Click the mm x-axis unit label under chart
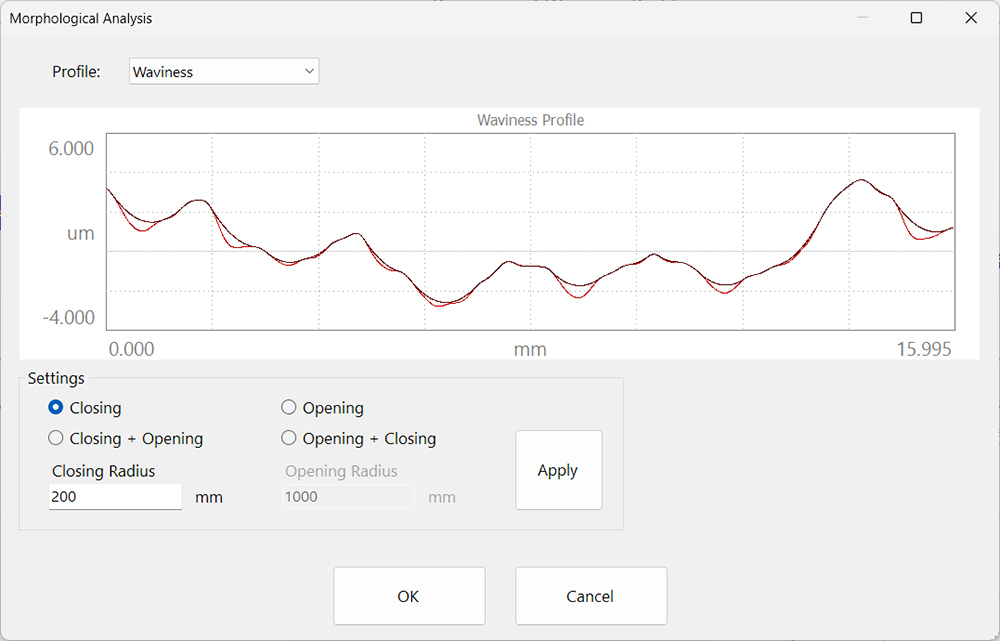This screenshot has width=1000, height=641. click(530, 350)
